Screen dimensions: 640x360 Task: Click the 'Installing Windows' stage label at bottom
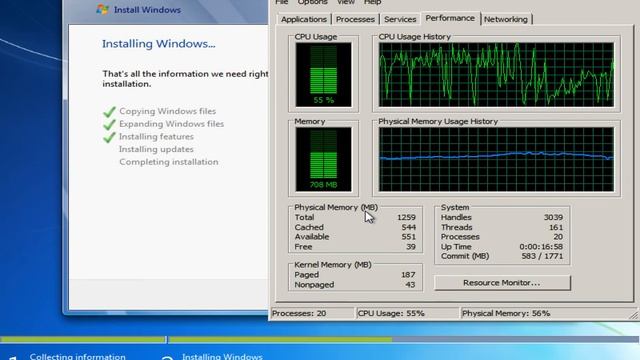point(222,356)
